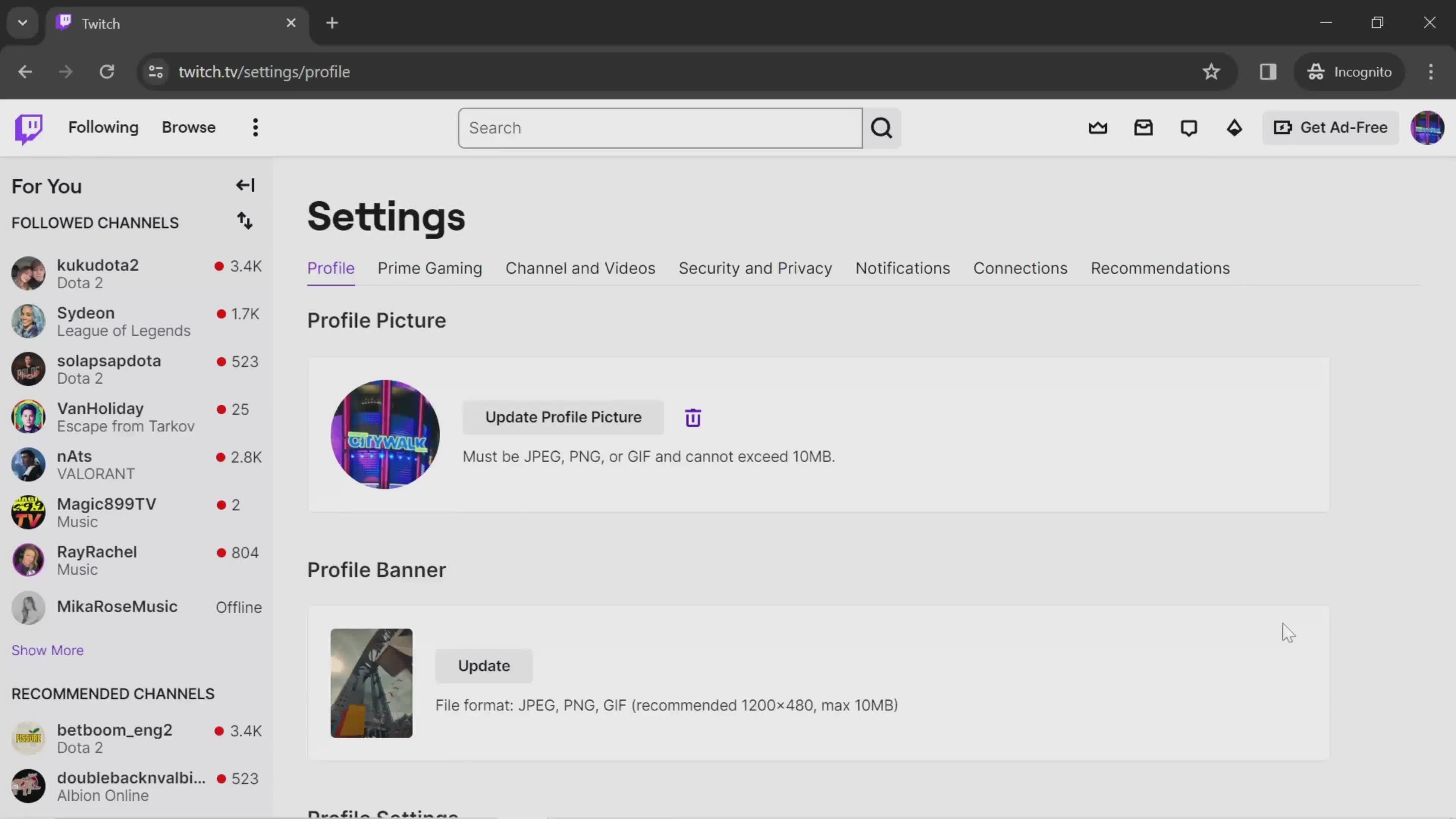Screen dimensions: 1456x819
Task: Click the Twitch logo home icon
Action: tap(28, 129)
